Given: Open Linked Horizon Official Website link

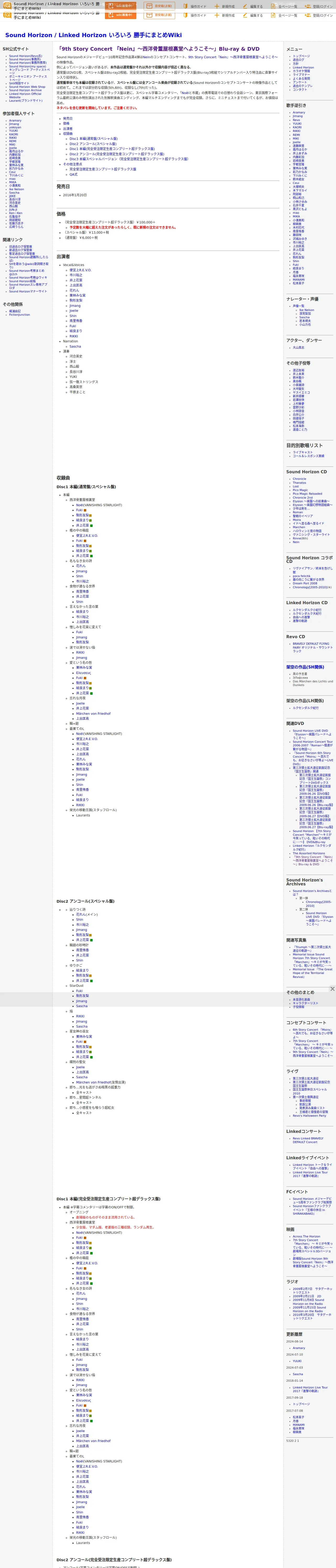Looking at the screenshot, I should pos(25,96).
